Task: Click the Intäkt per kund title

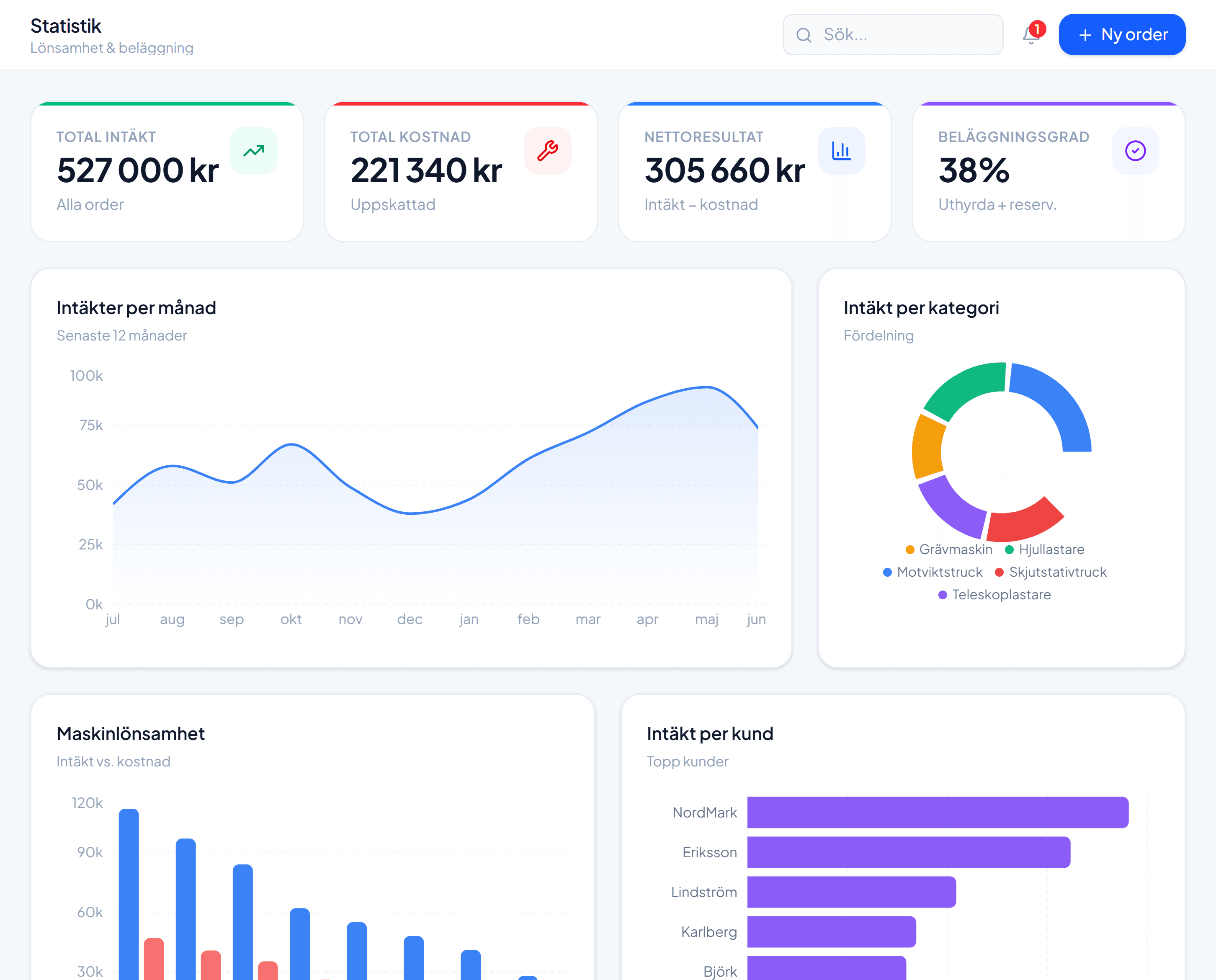Action: [710, 733]
